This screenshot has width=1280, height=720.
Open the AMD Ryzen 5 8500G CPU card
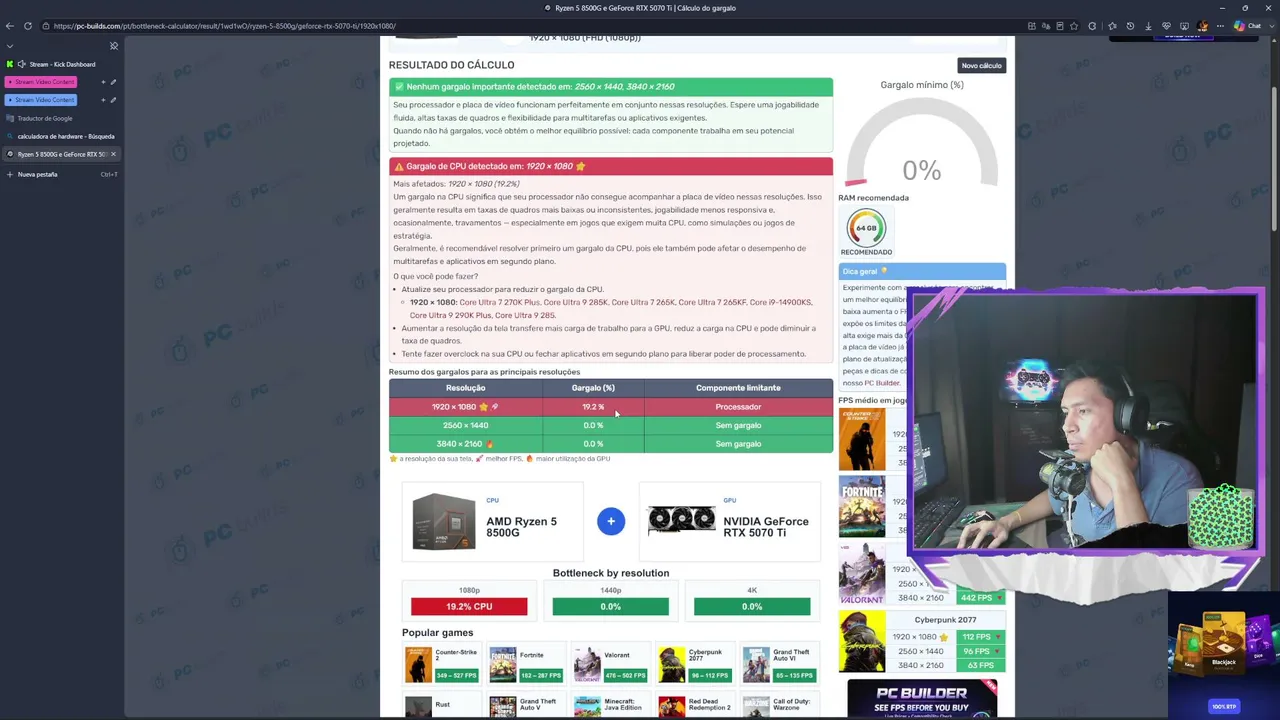pos(492,521)
